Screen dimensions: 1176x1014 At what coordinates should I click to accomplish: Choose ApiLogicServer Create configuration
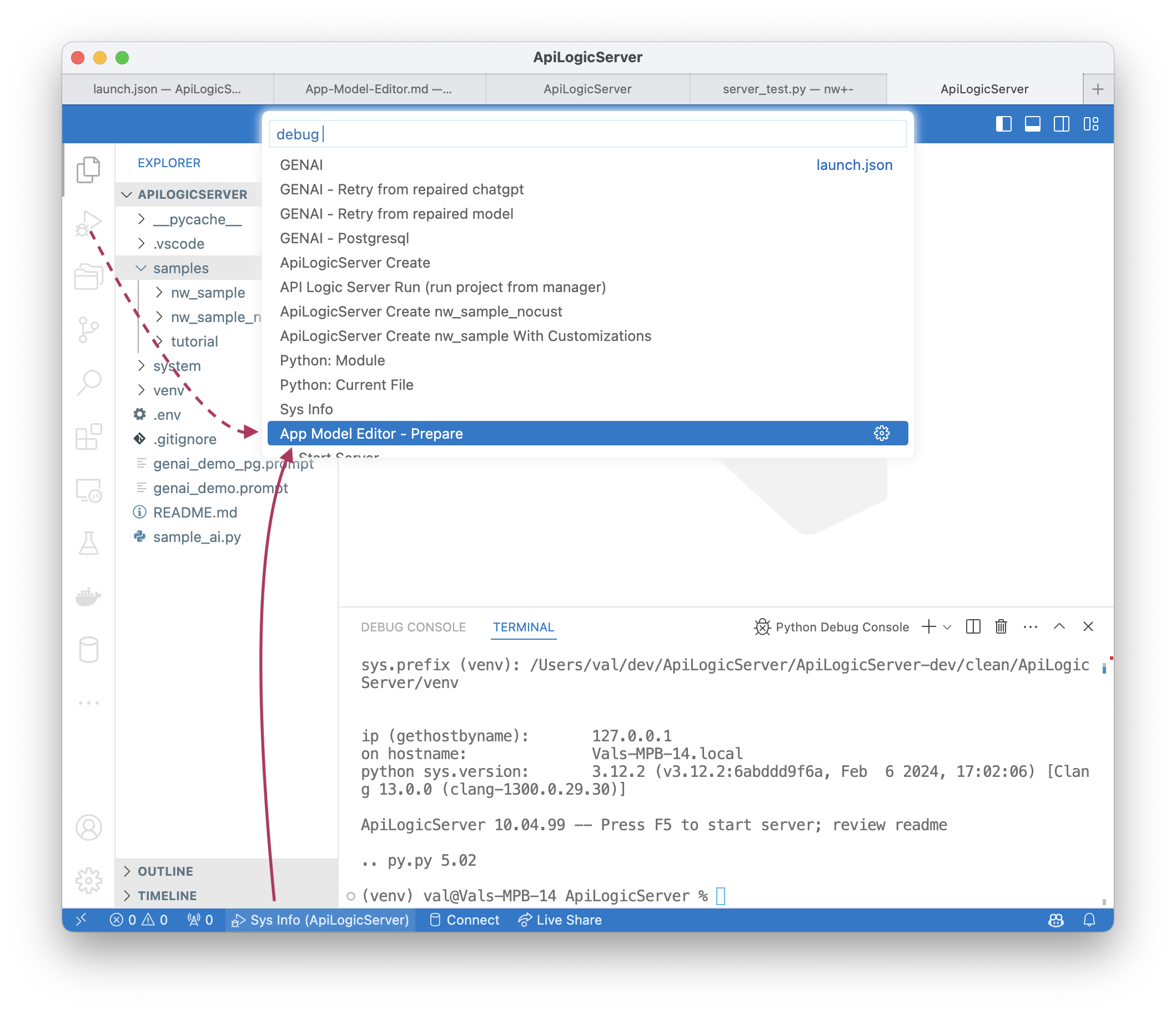(587, 263)
